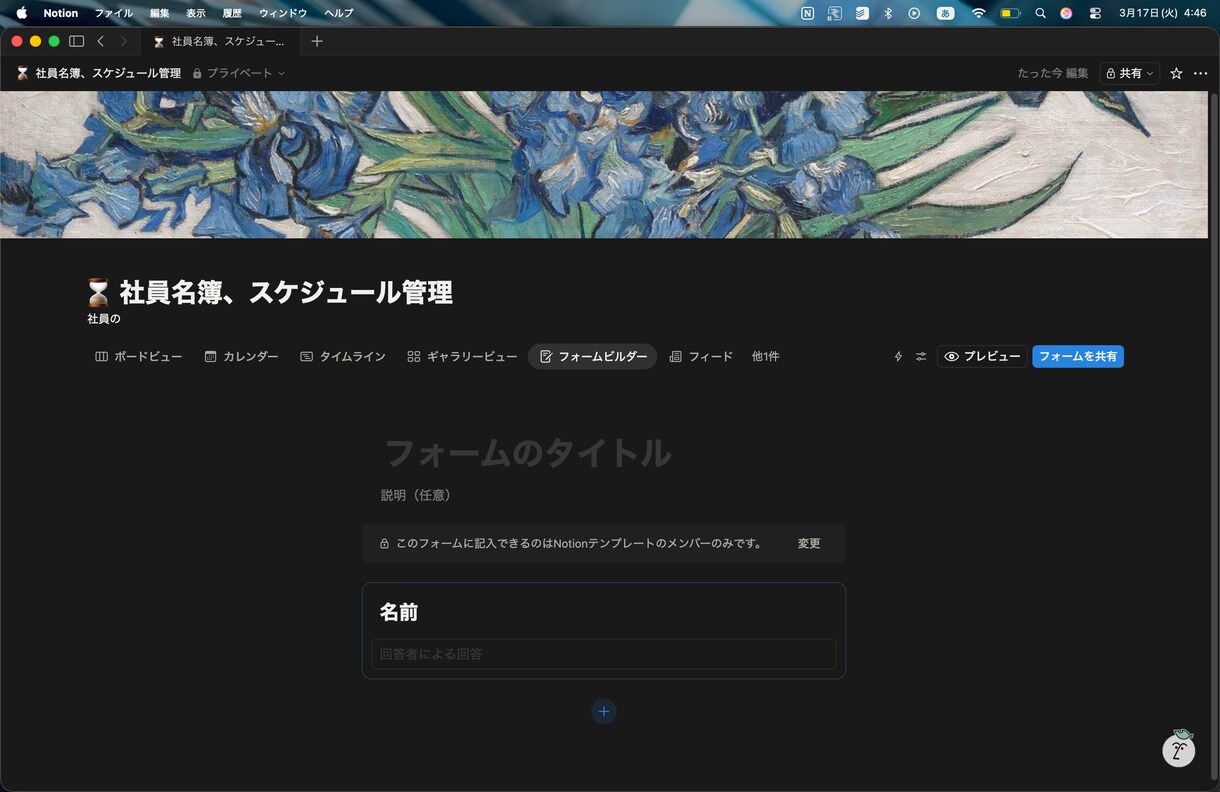Switch to the タイムライン tab

point(343,356)
